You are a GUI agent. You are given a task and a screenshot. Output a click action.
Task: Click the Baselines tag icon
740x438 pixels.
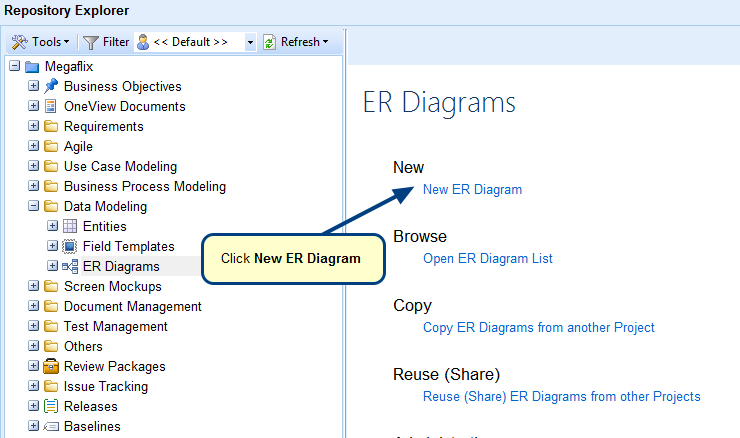click(x=51, y=427)
